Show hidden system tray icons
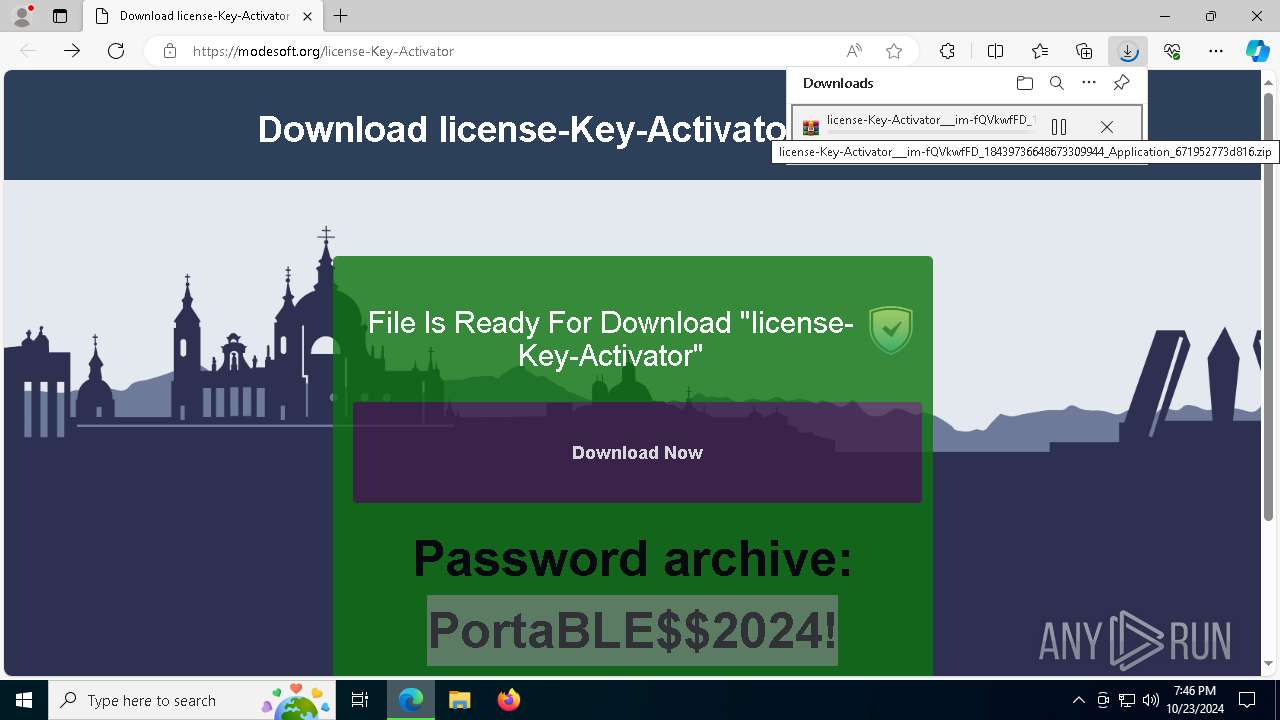Viewport: 1280px width, 720px height. pos(1078,700)
